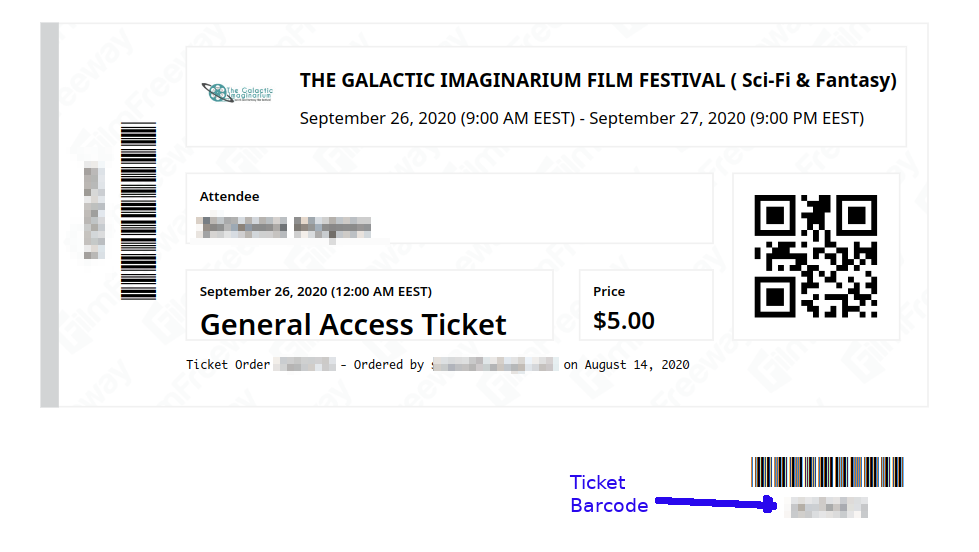
Task: Click the blurred ticket order number
Action: pyautogui.click(x=304, y=365)
